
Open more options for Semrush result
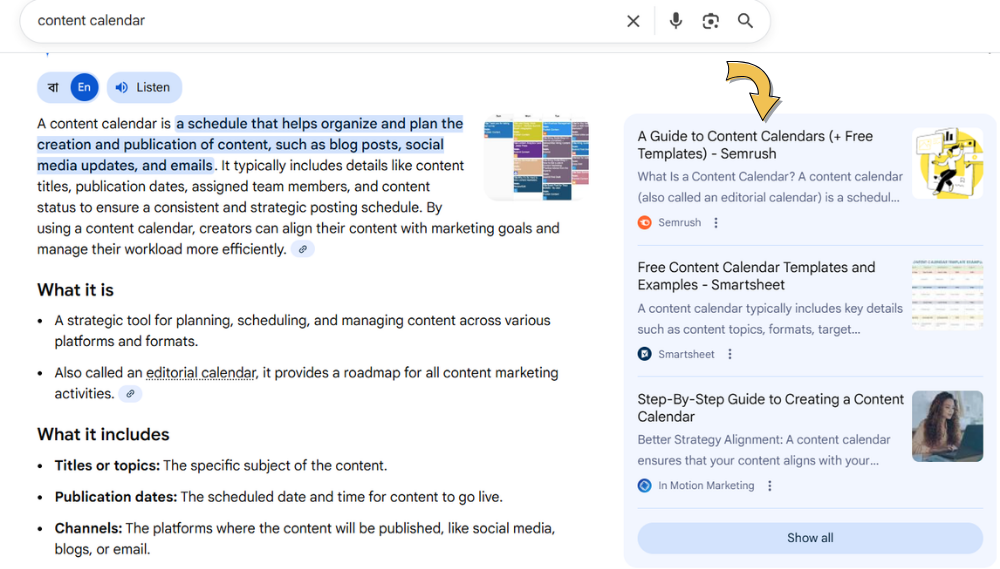pos(716,223)
